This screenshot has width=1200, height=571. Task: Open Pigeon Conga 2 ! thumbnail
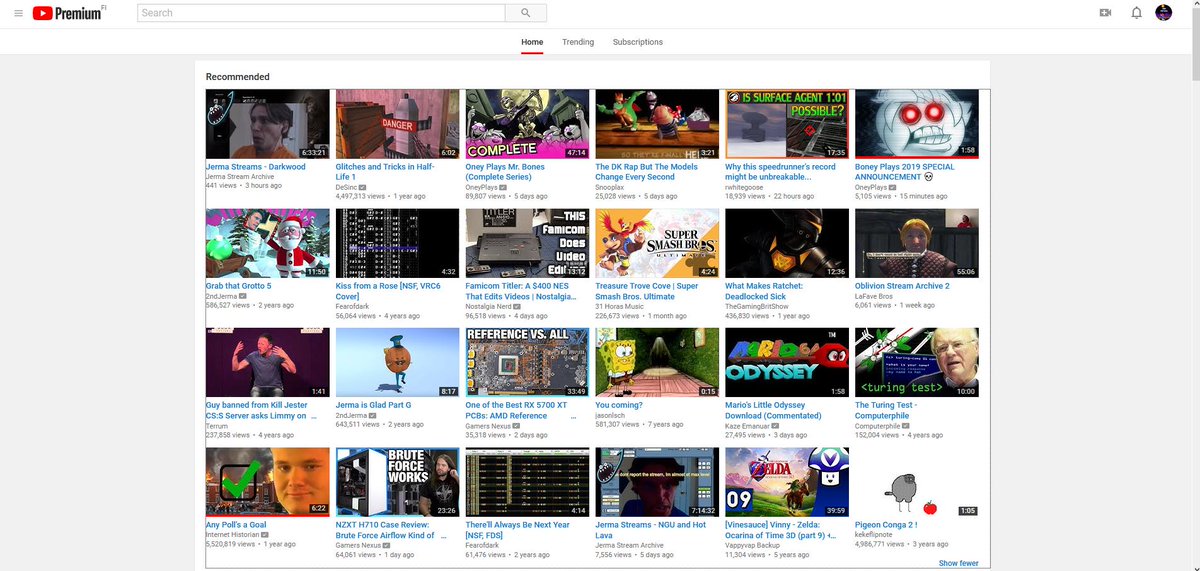(x=917, y=481)
